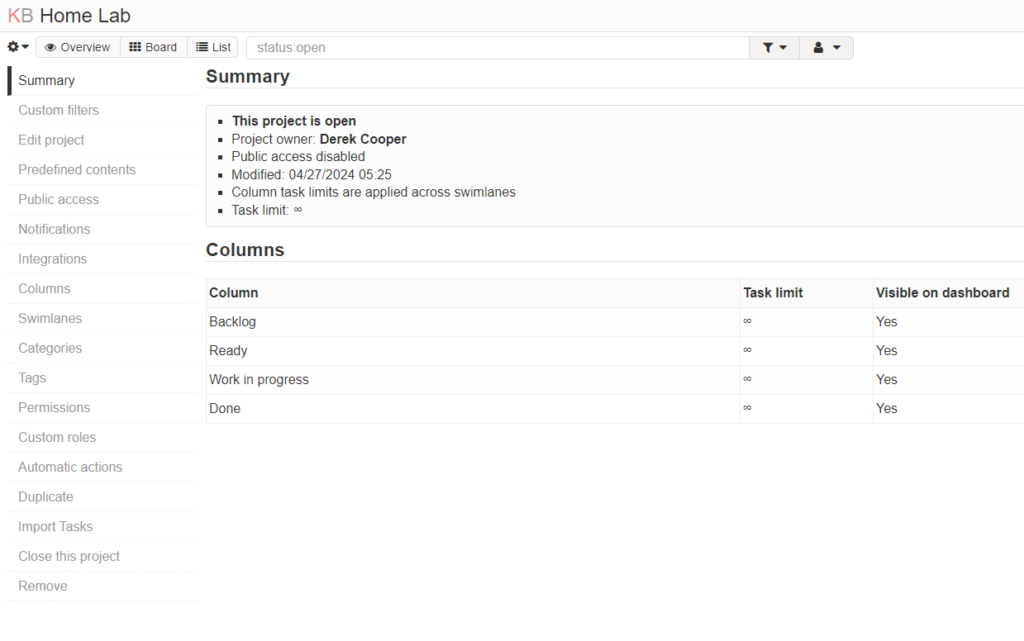Screen dimensions: 1024x641
Task: Click the KB Kanboard logo
Action: [23, 15]
